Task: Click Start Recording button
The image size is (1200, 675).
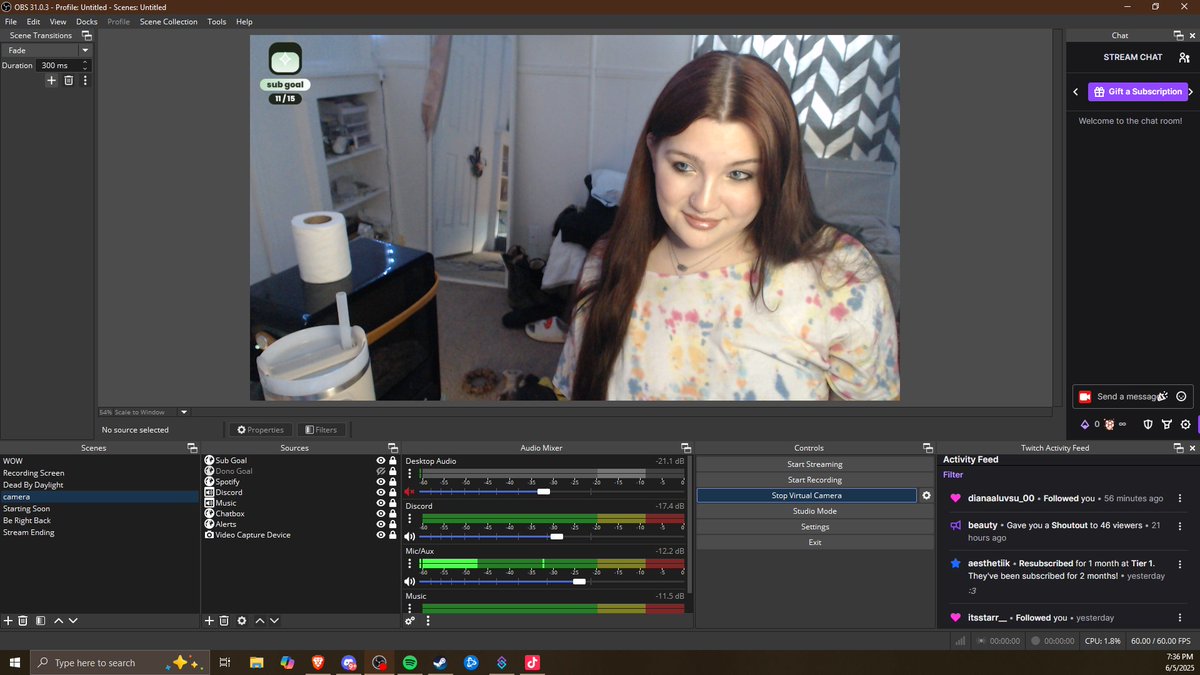Action: [815, 480]
